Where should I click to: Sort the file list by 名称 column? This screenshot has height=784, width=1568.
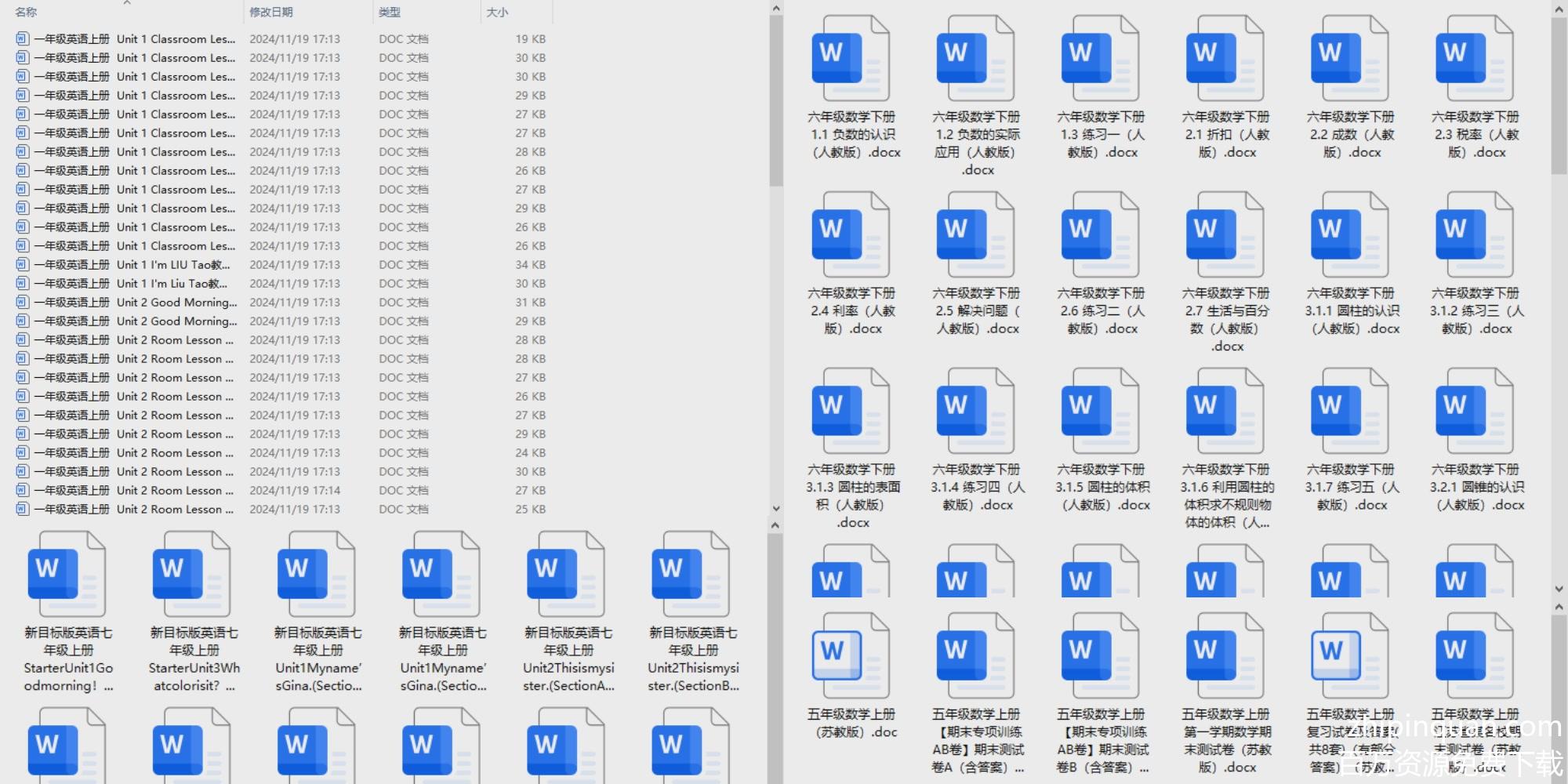27,13
